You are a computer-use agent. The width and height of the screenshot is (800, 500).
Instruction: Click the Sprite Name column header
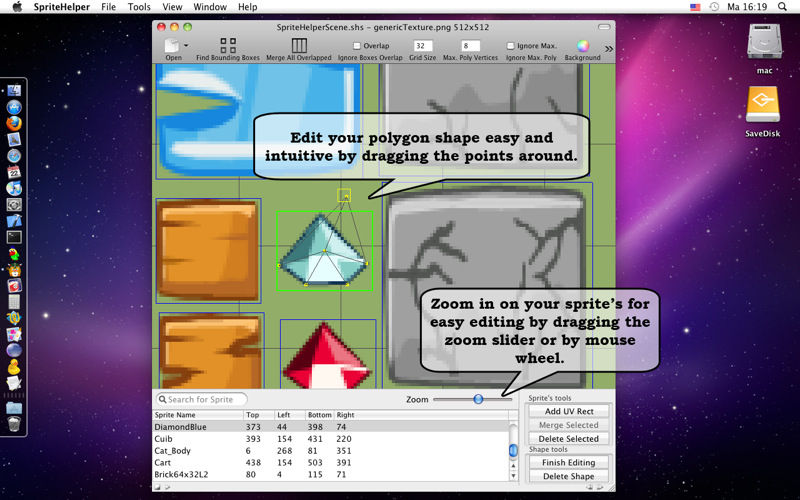click(x=198, y=415)
